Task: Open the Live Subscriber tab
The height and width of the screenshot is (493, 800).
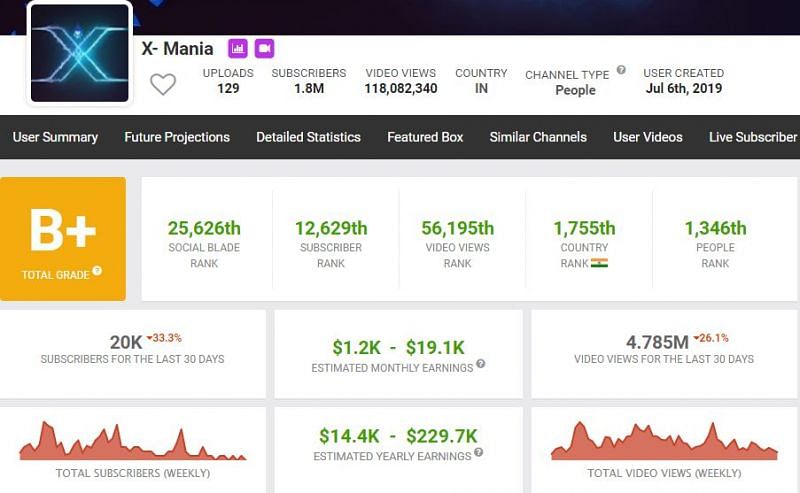Action: pyautogui.click(x=753, y=137)
